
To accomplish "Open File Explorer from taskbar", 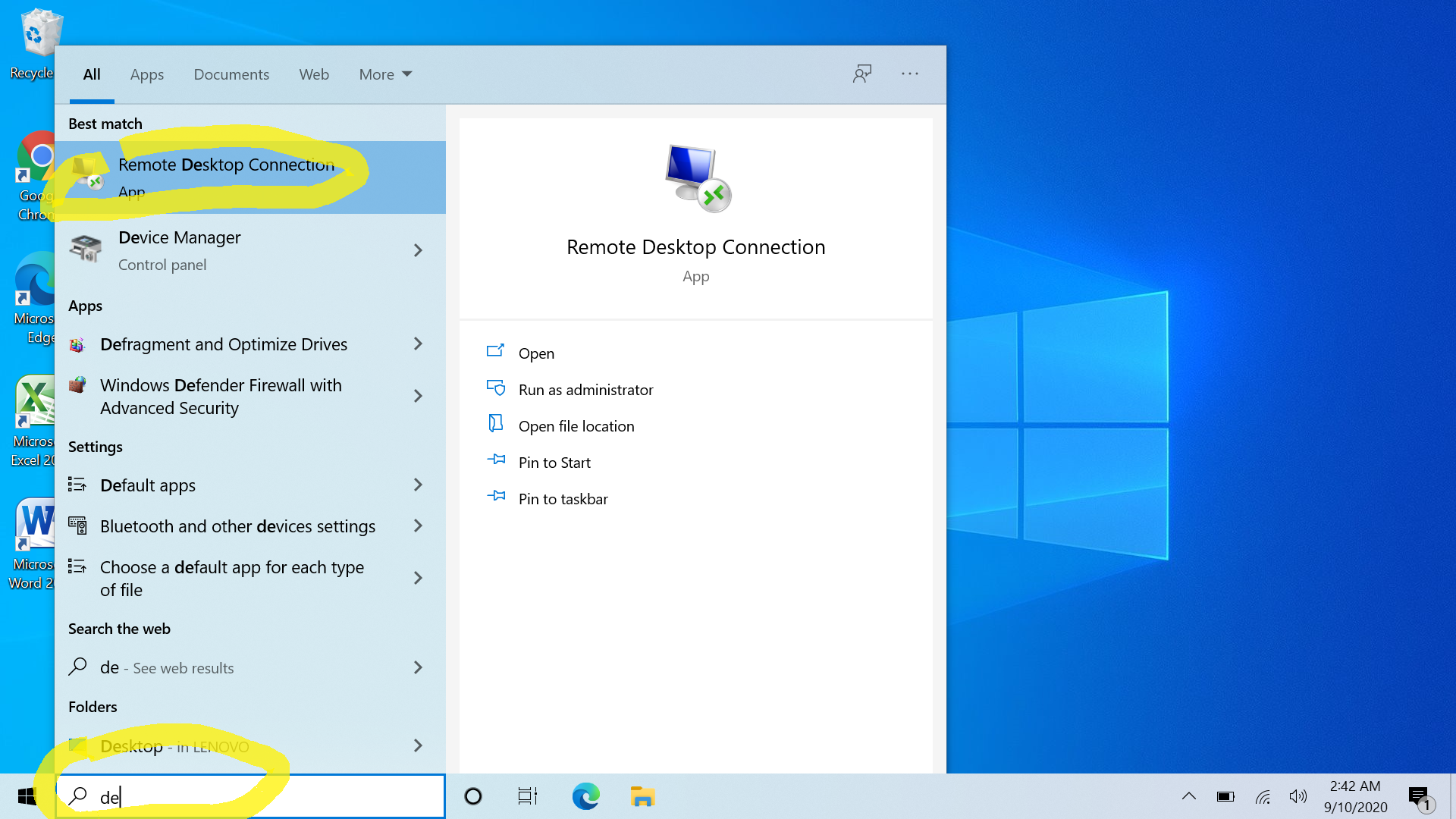I will pos(642,796).
